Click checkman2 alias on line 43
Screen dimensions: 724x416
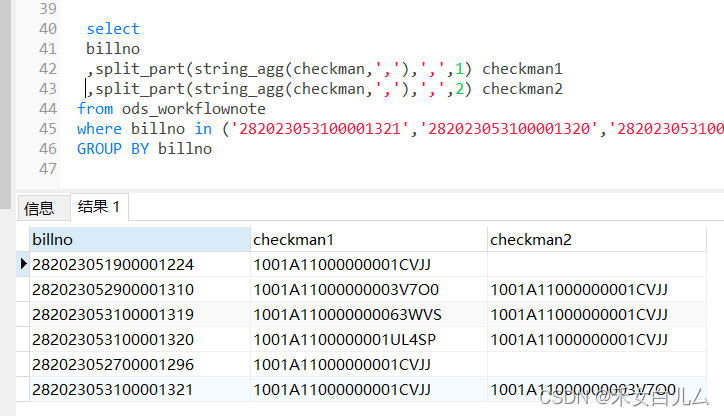click(522, 89)
